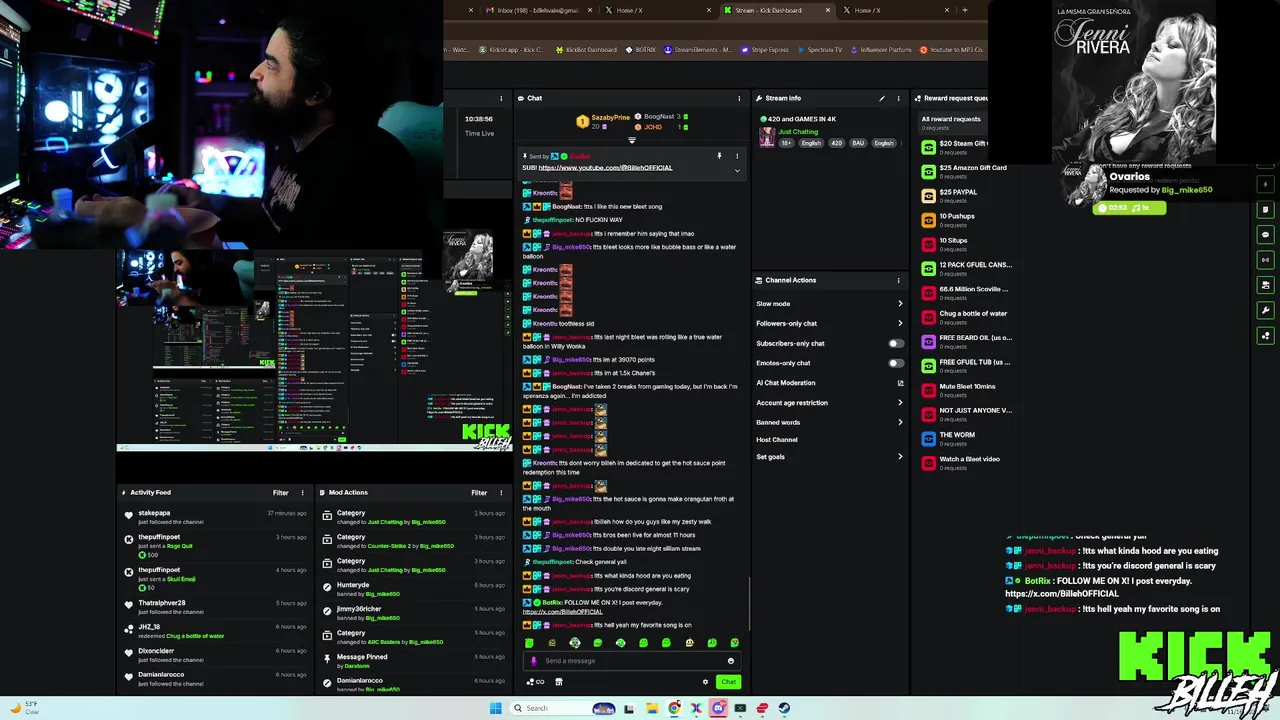Screen dimensions: 1280x720
Task: Collapse the pinned message chevron
Action: tap(737, 170)
